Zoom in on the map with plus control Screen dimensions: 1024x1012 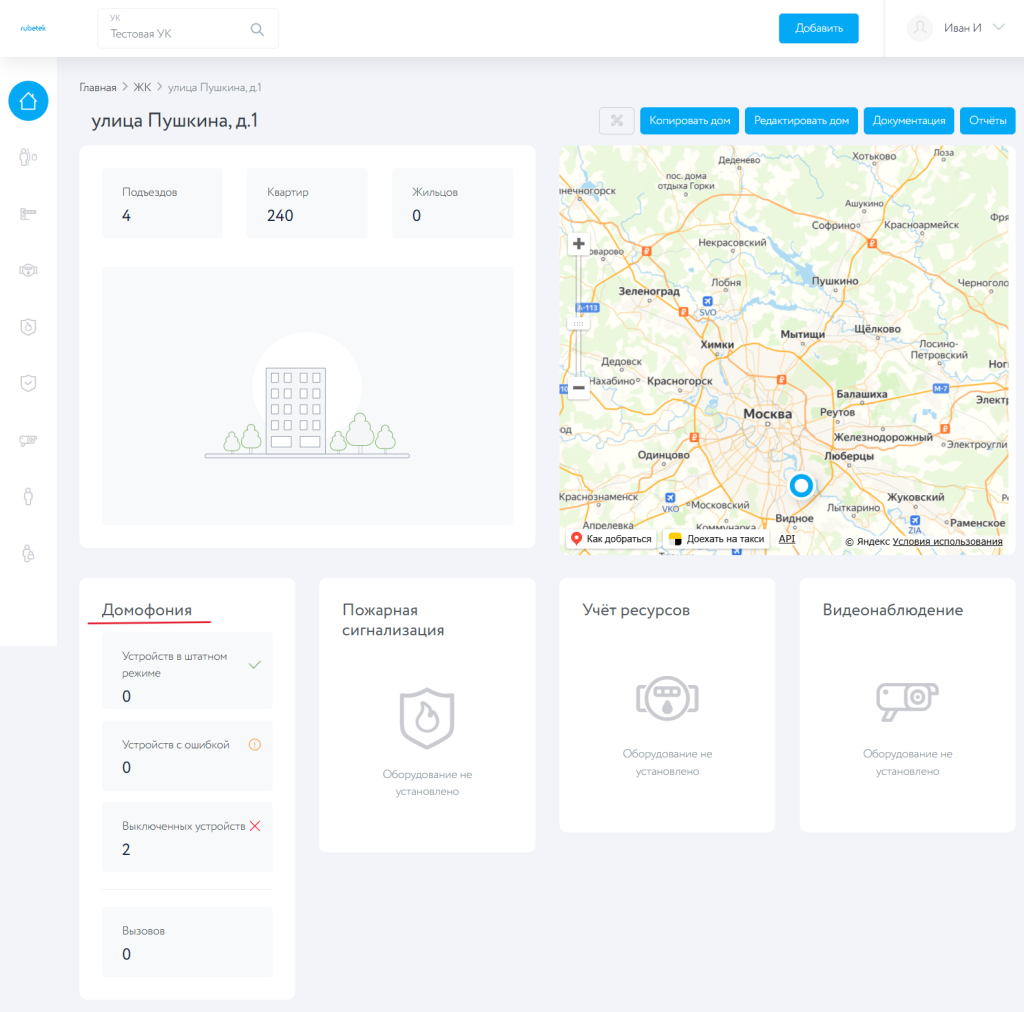click(x=580, y=243)
